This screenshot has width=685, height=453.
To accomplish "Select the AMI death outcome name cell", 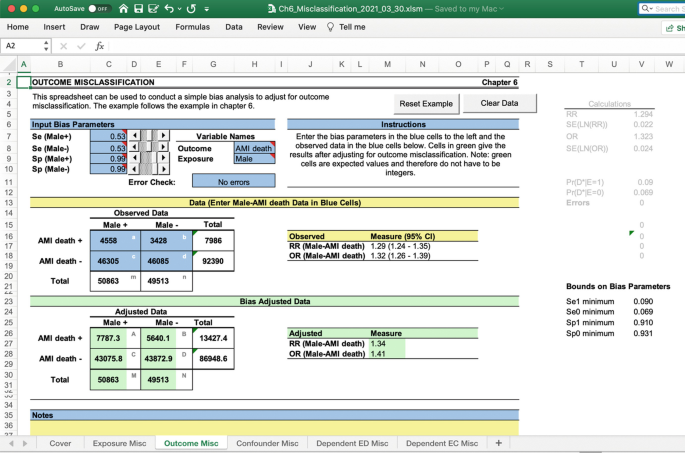I will [x=254, y=148].
